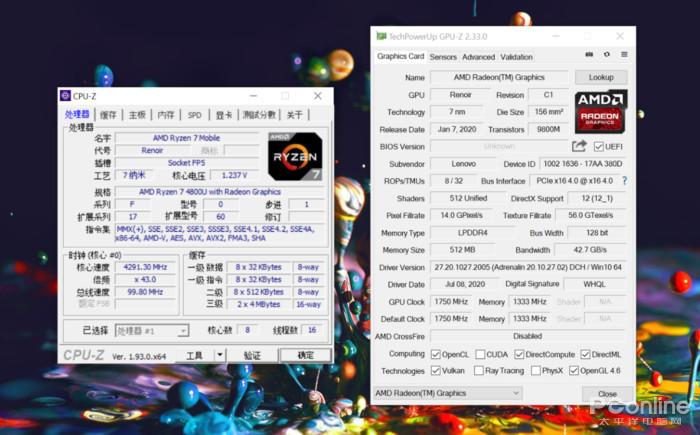Image resolution: width=700 pixels, height=435 pixels.
Task: Switch to the Sensors tab in GPU-Z
Action: tap(443, 57)
